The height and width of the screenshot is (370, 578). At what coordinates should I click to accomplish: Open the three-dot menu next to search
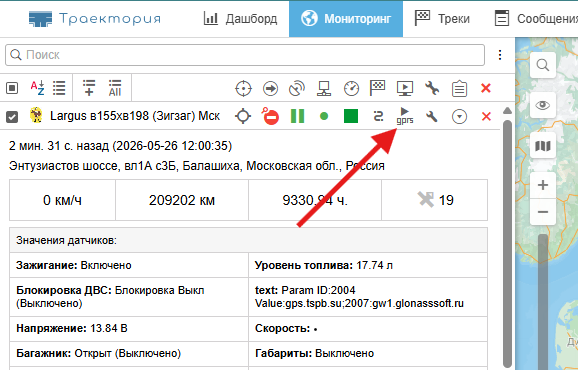coord(500,55)
